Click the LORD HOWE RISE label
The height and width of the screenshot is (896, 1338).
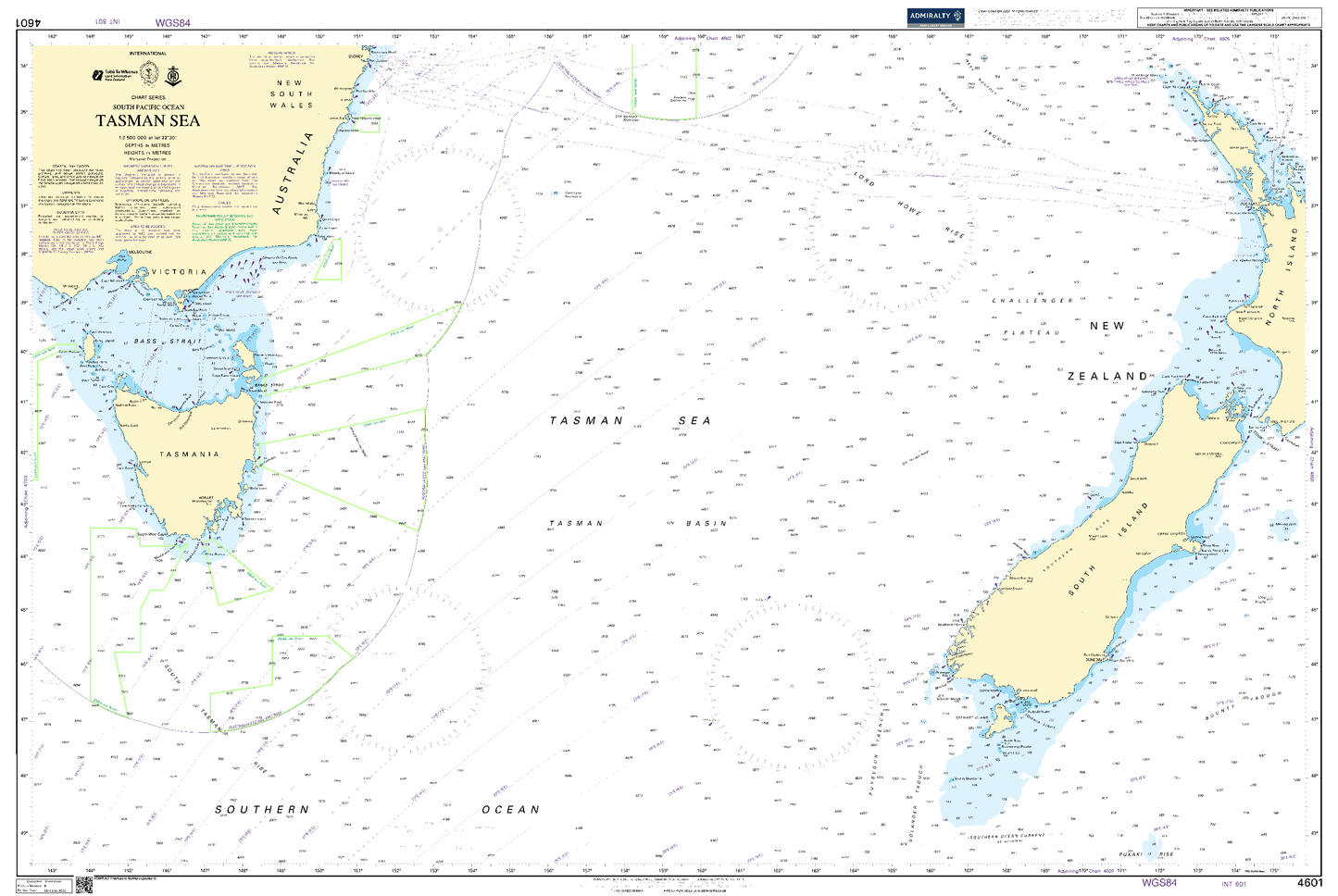[910, 205]
